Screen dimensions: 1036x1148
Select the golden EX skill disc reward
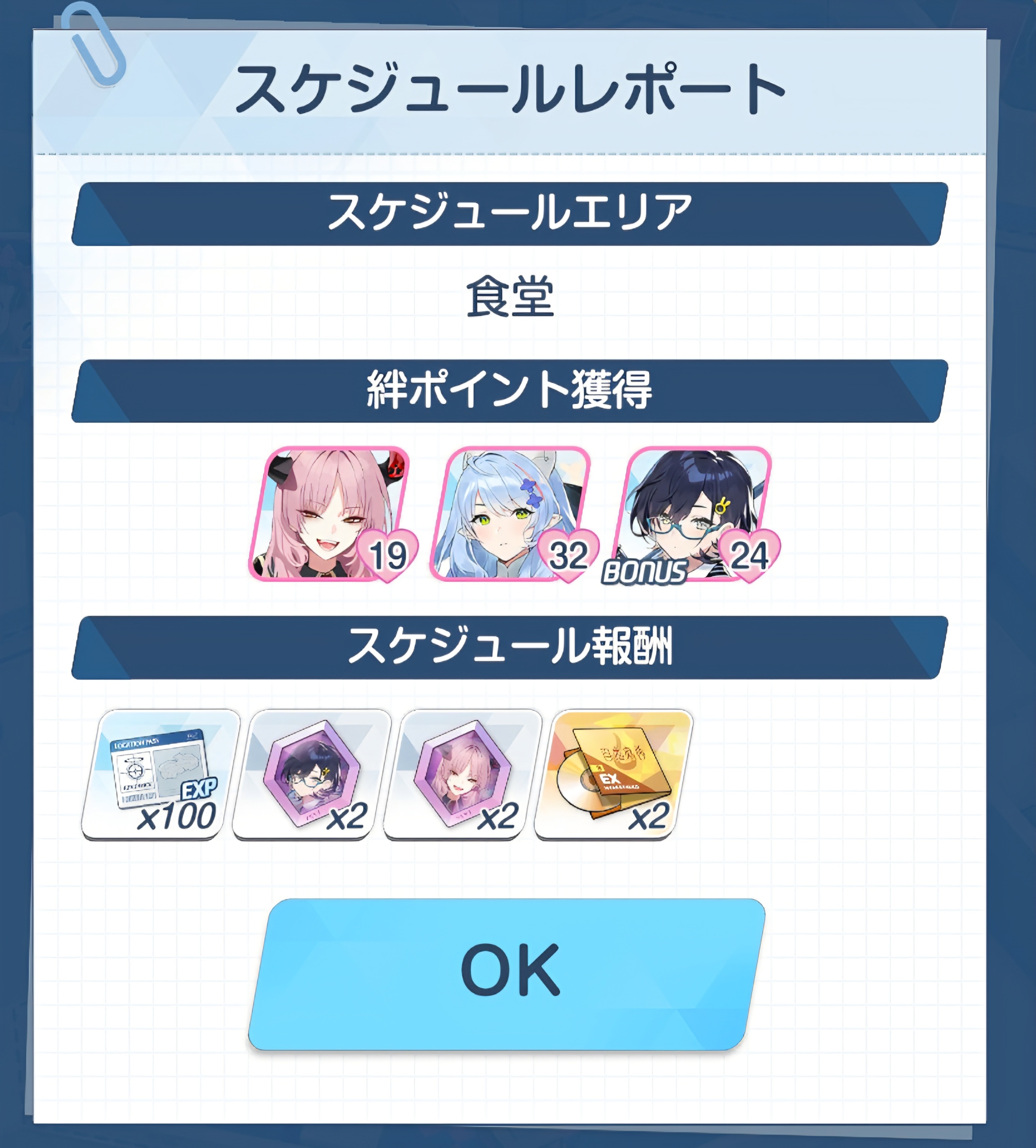coord(613,774)
